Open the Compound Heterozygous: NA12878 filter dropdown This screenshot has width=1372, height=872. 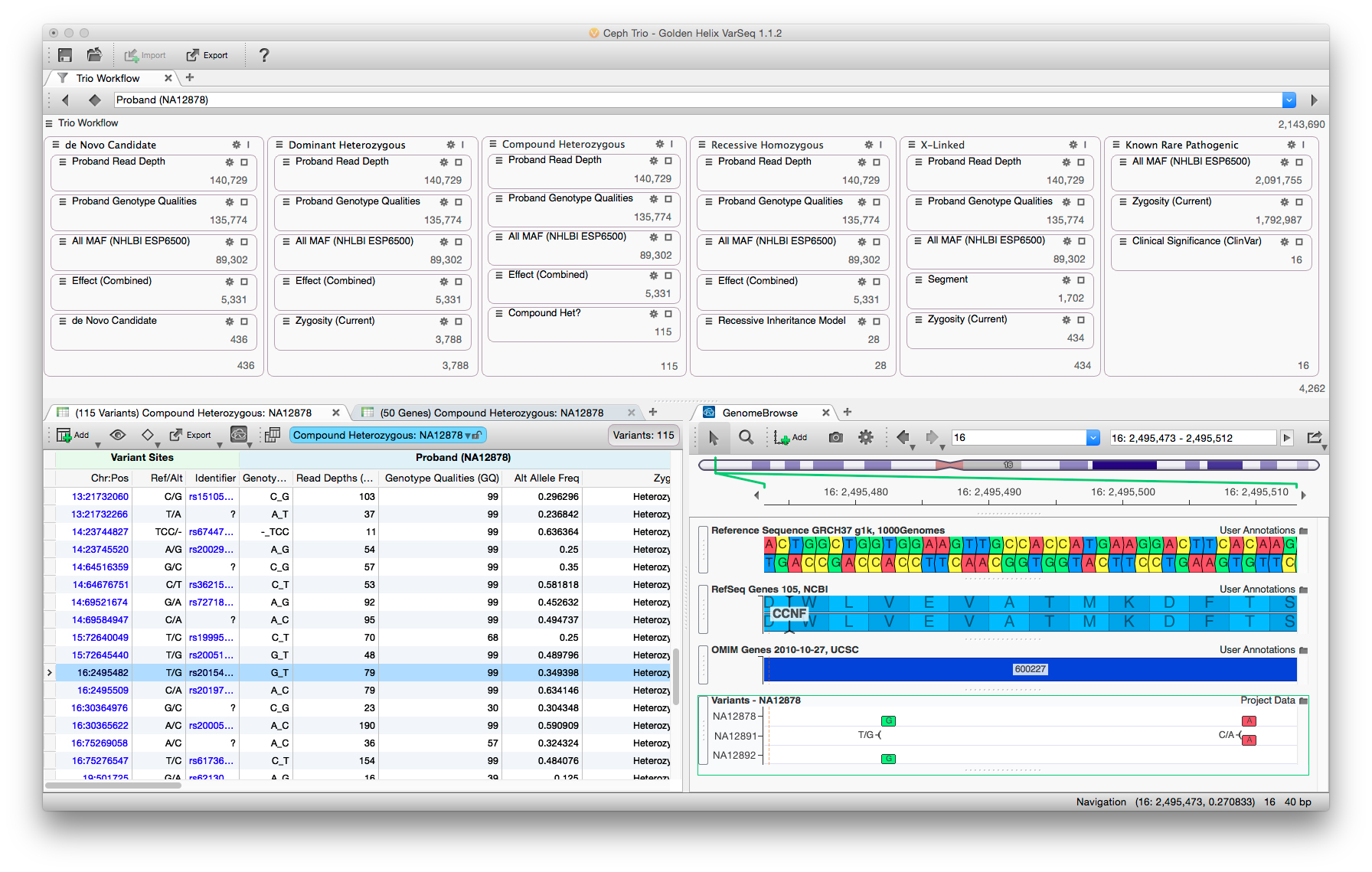[387, 435]
